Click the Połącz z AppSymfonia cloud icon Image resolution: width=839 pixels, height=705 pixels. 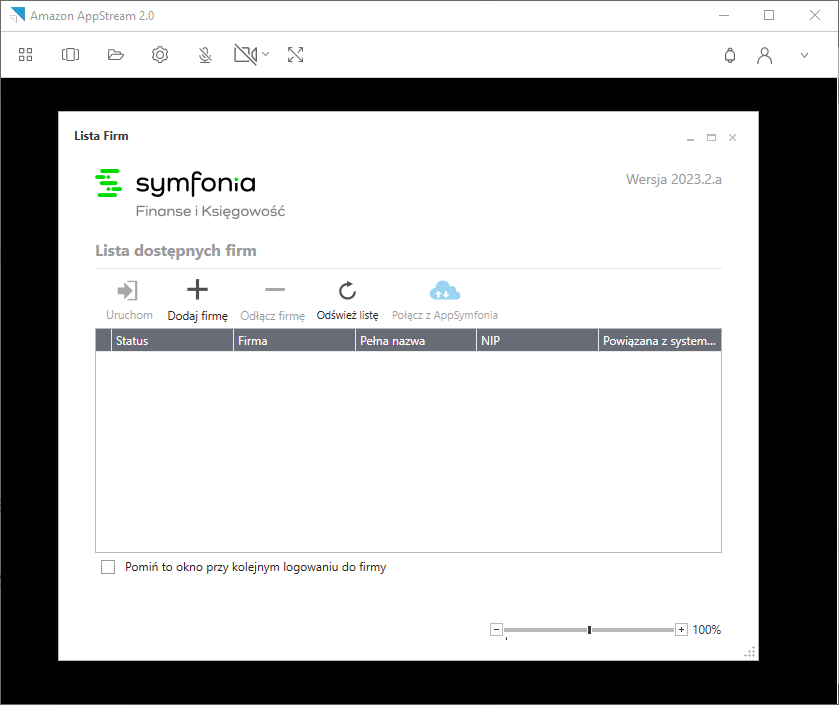tap(445, 290)
